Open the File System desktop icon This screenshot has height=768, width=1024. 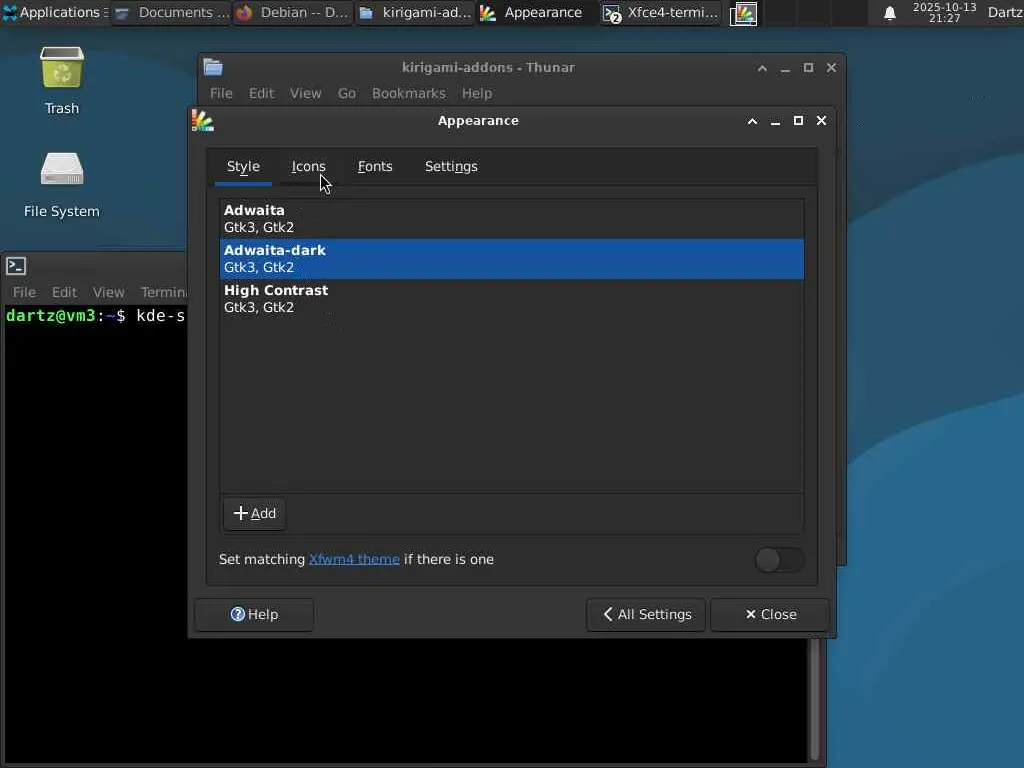click(x=61, y=184)
